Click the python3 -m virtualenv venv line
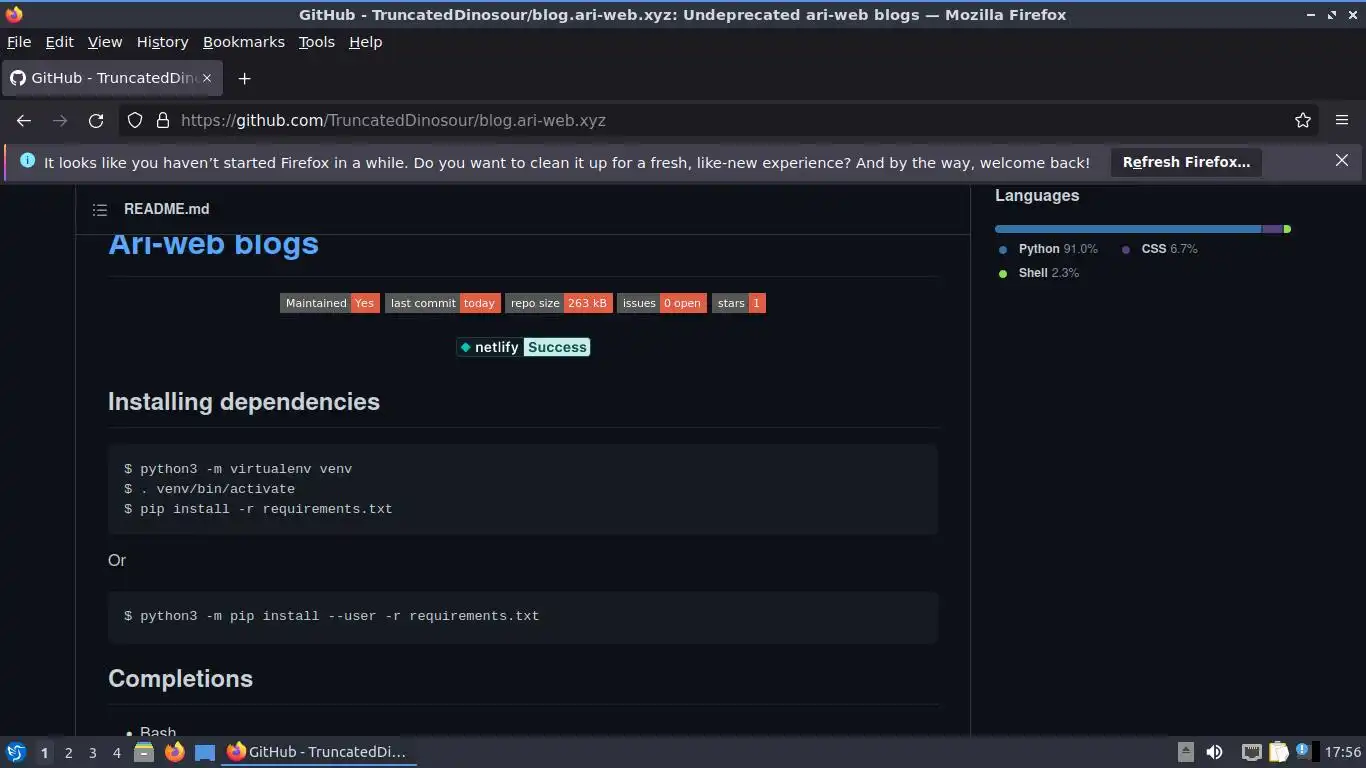Viewport: 1366px width, 768px height. pyautogui.click(x=238, y=469)
